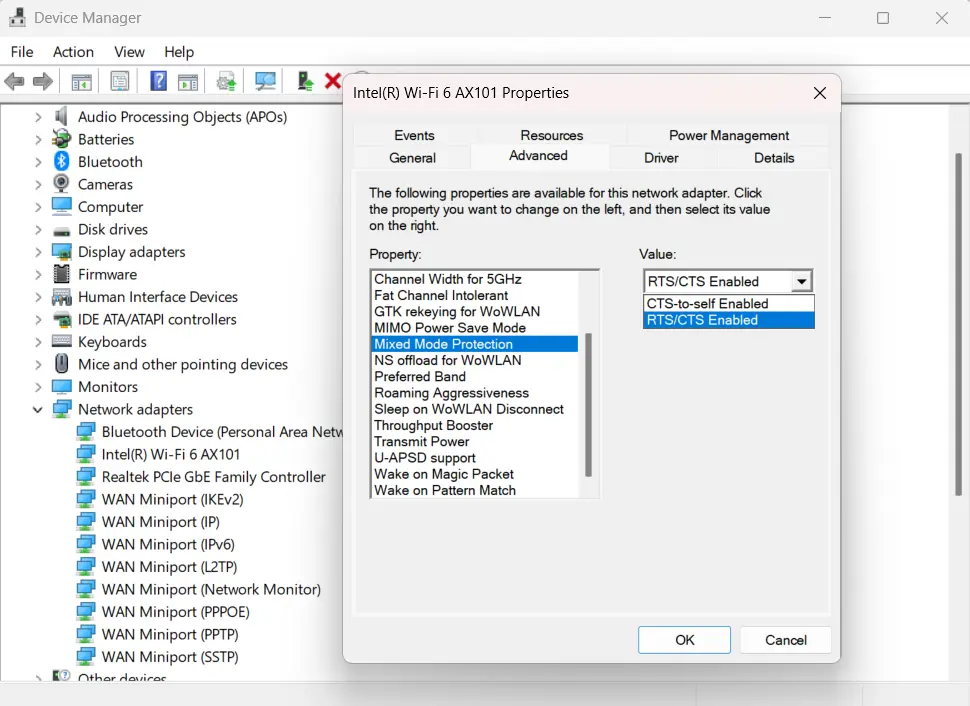Open the Value dropdown arrow
Screen dimensions: 970x706
coord(802,282)
